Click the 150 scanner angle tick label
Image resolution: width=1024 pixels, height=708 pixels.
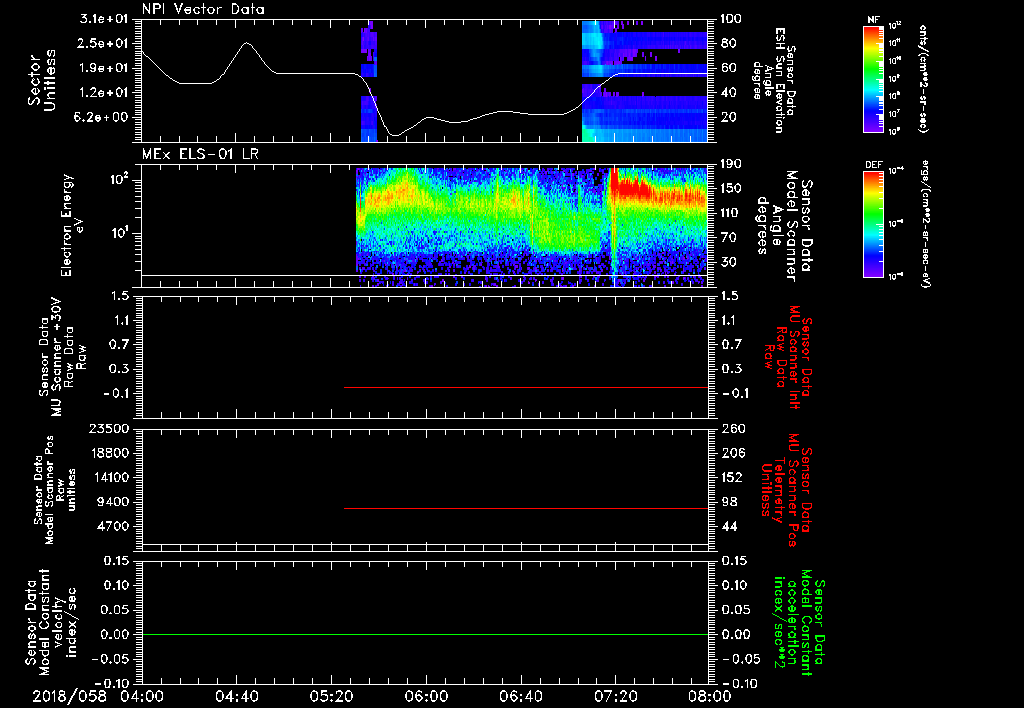tap(731, 188)
